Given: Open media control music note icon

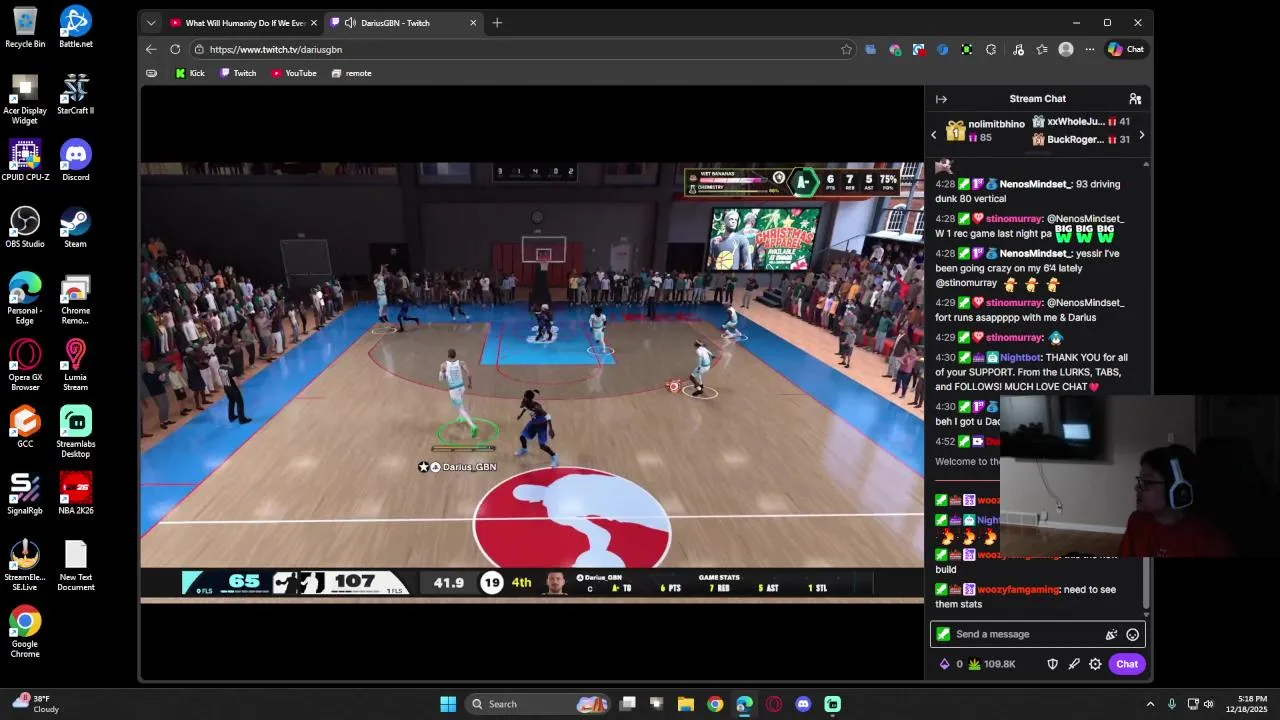Looking at the screenshot, I should point(1018,49).
